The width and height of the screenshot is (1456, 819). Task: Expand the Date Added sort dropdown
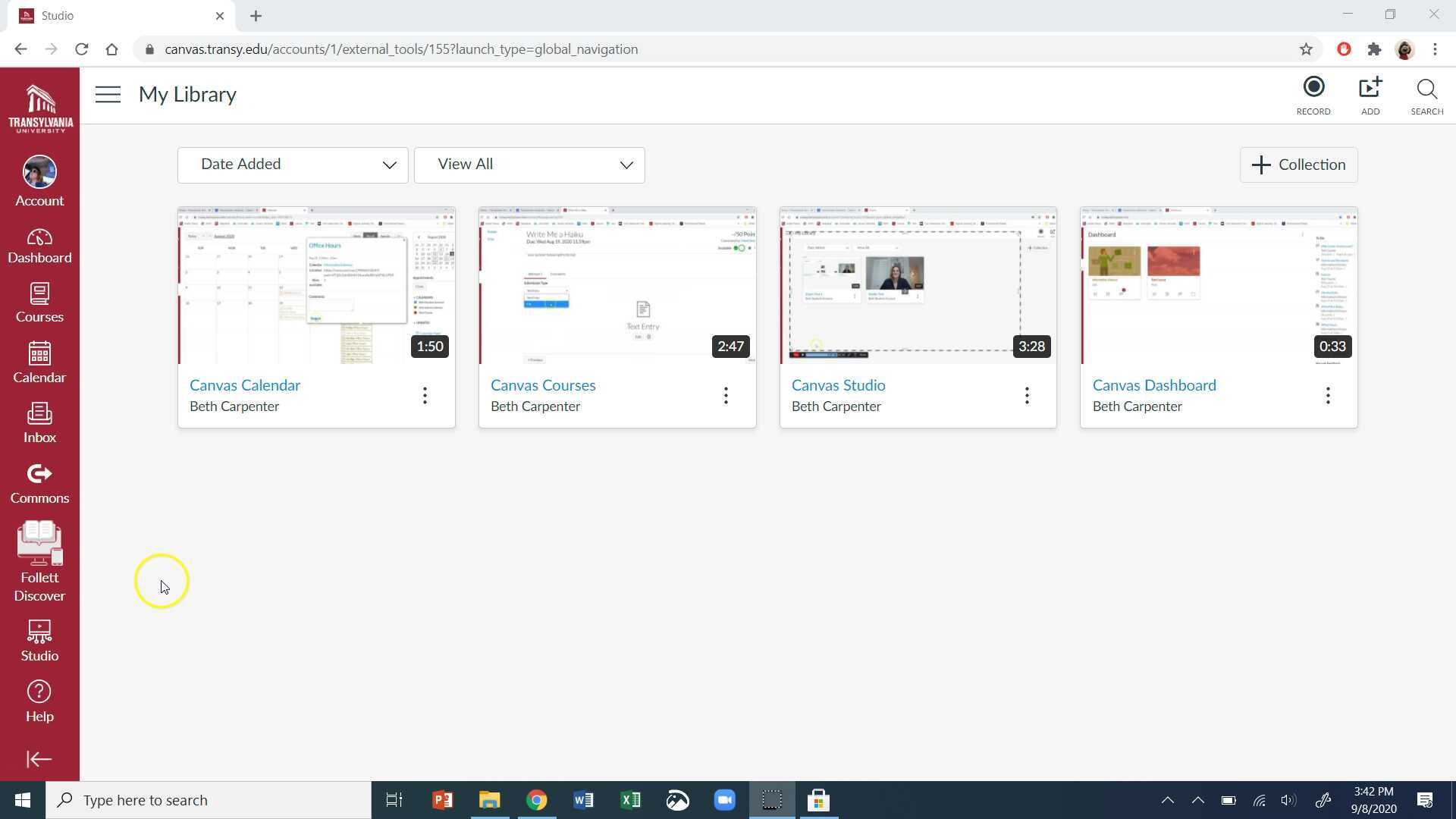pos(293,165)
